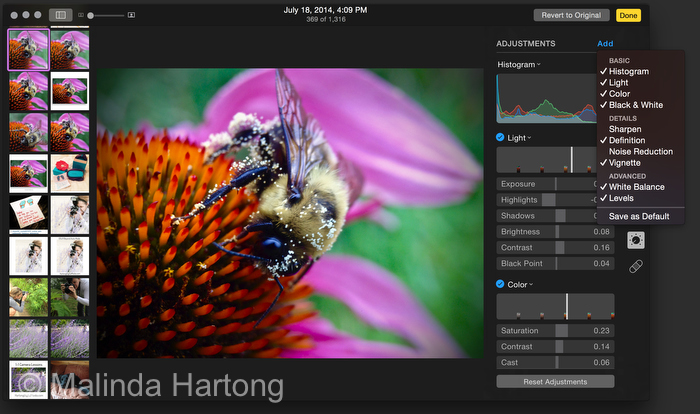The image size is (700, 414).
Task: Click the Exposure slider
Action: point(547,184)
